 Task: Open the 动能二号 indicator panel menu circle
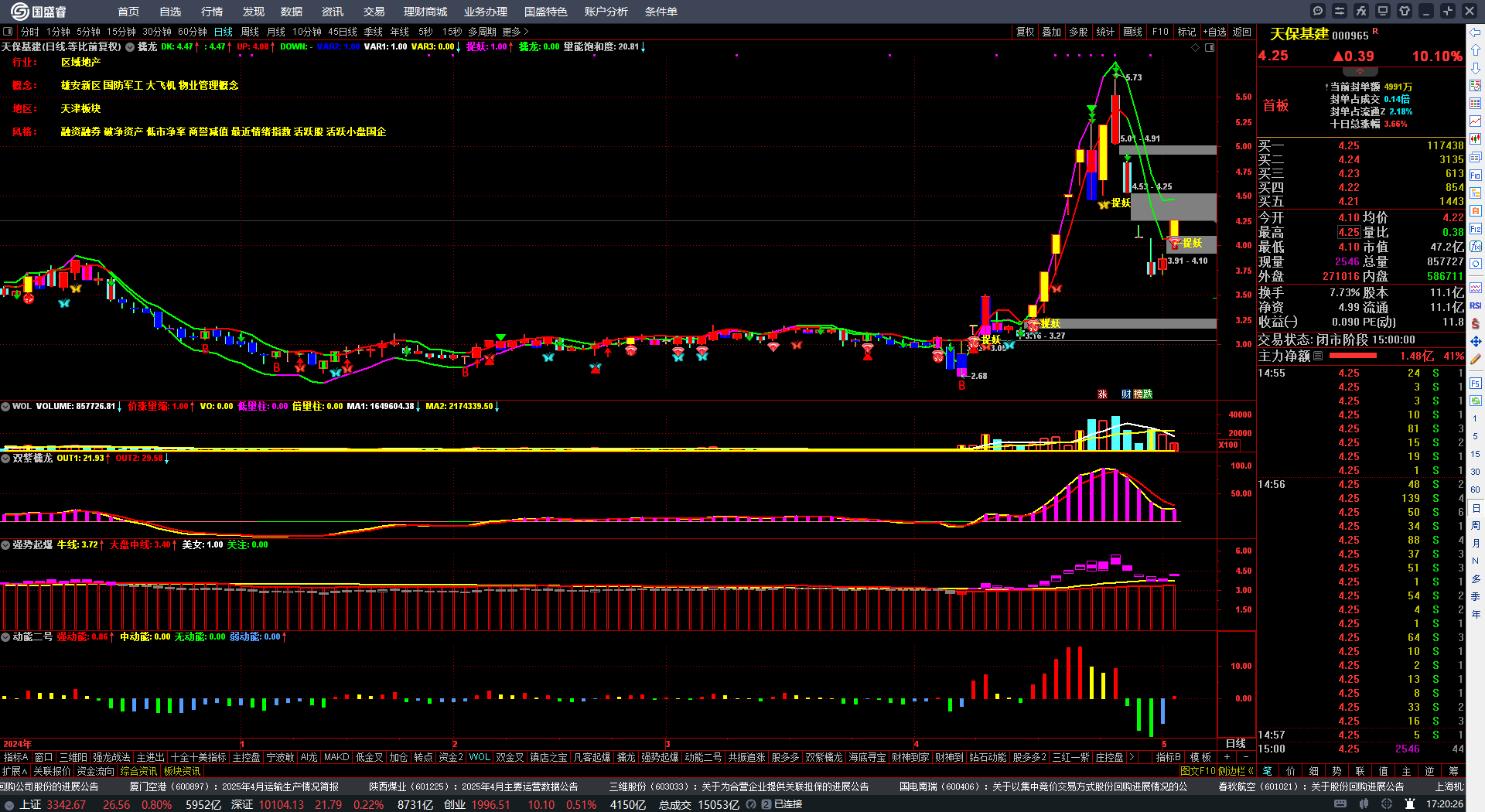point(5,636)
